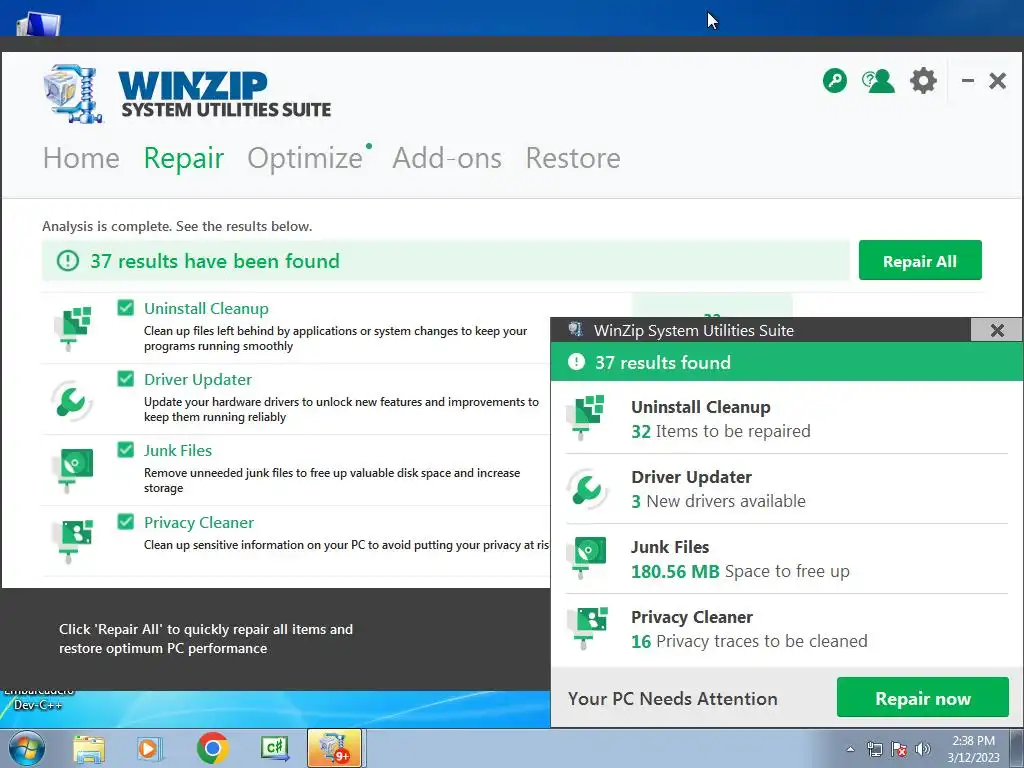Click the Show Desktop strip at taskbar end
The width and height of the screenshot is (1024, 768).
[x=1016, y=748]
